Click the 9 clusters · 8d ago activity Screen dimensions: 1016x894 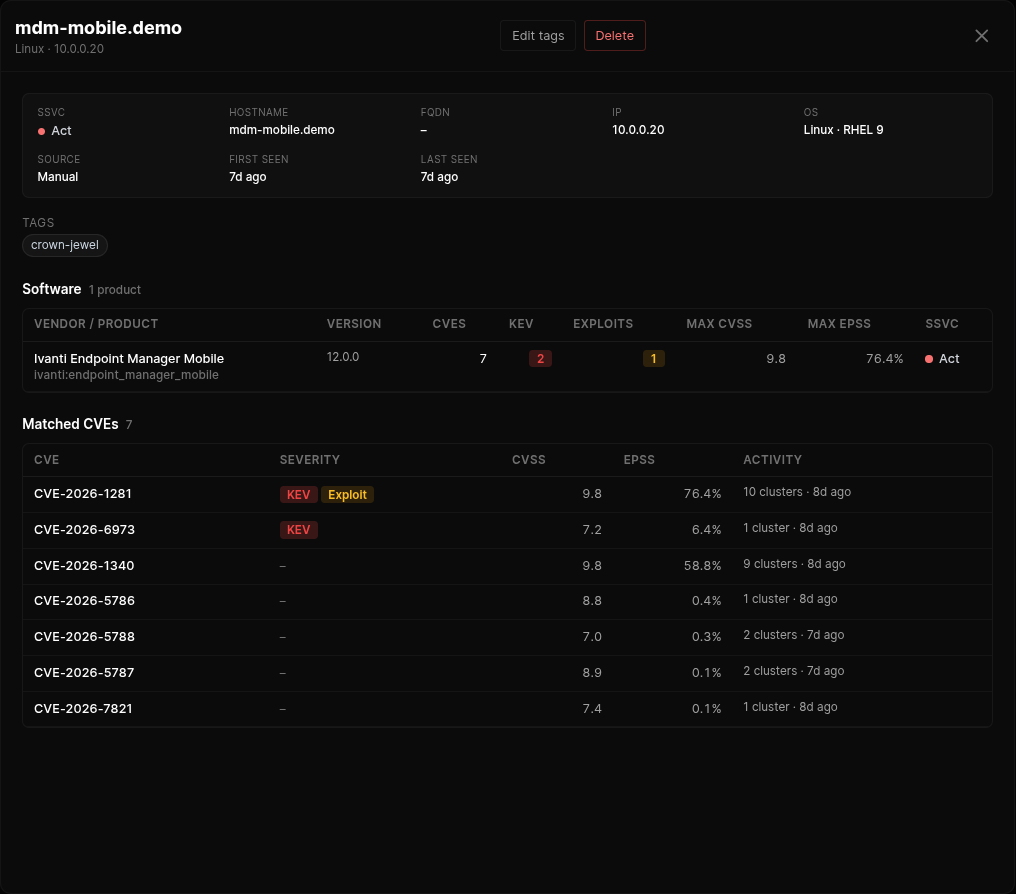tap(794, 564)
